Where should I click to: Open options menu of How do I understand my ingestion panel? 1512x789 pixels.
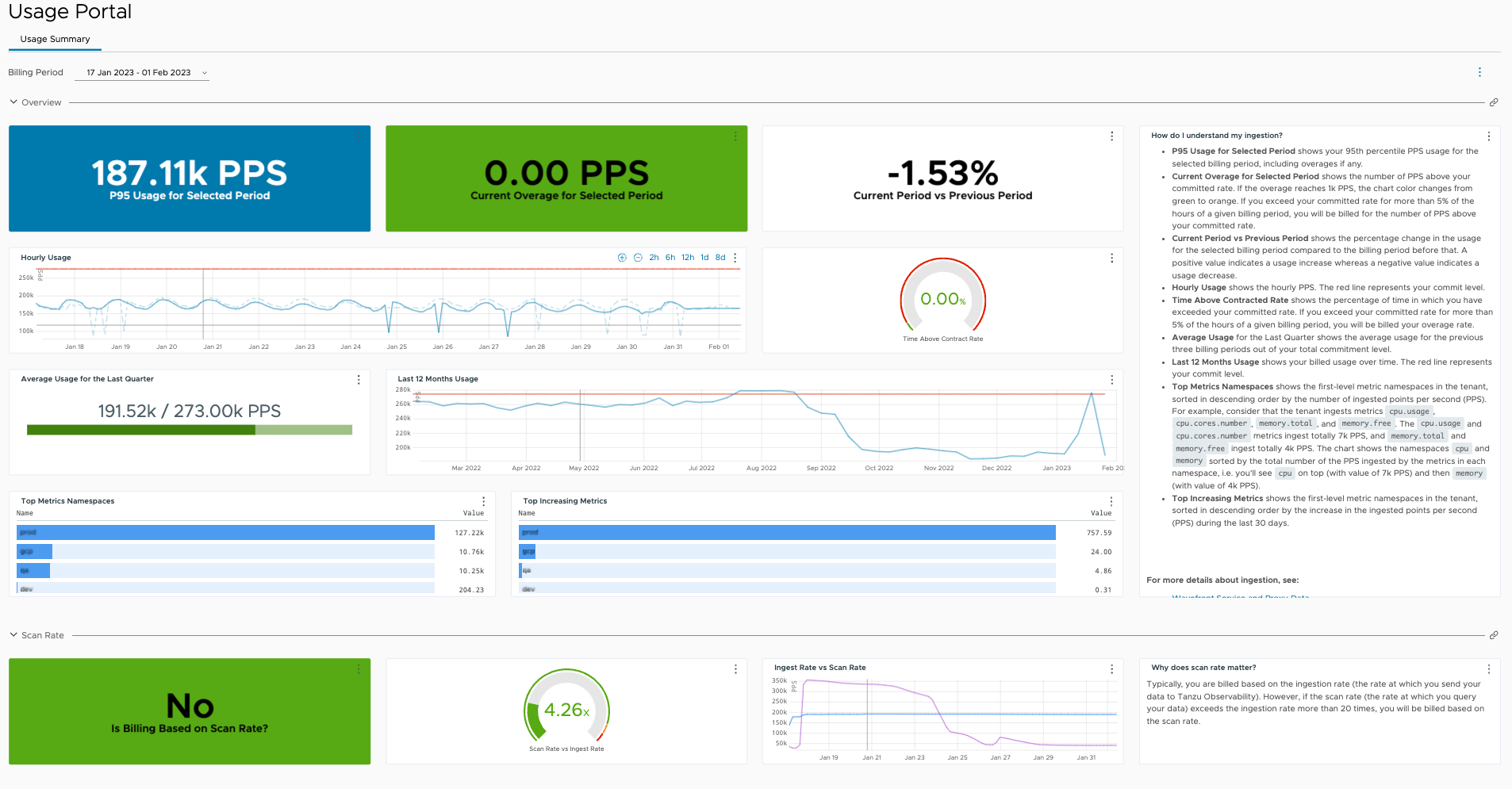[x=1488, y=136]
